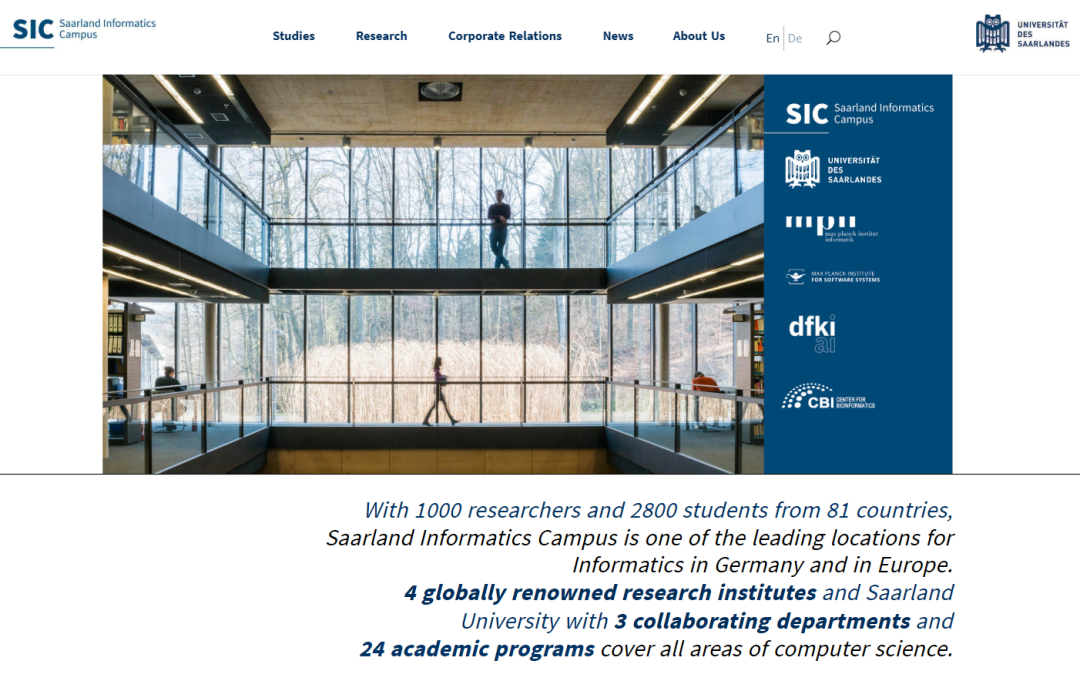1080x681 pixels.
Task: Open the search magnifier icon
Action: tap(833, 38)
